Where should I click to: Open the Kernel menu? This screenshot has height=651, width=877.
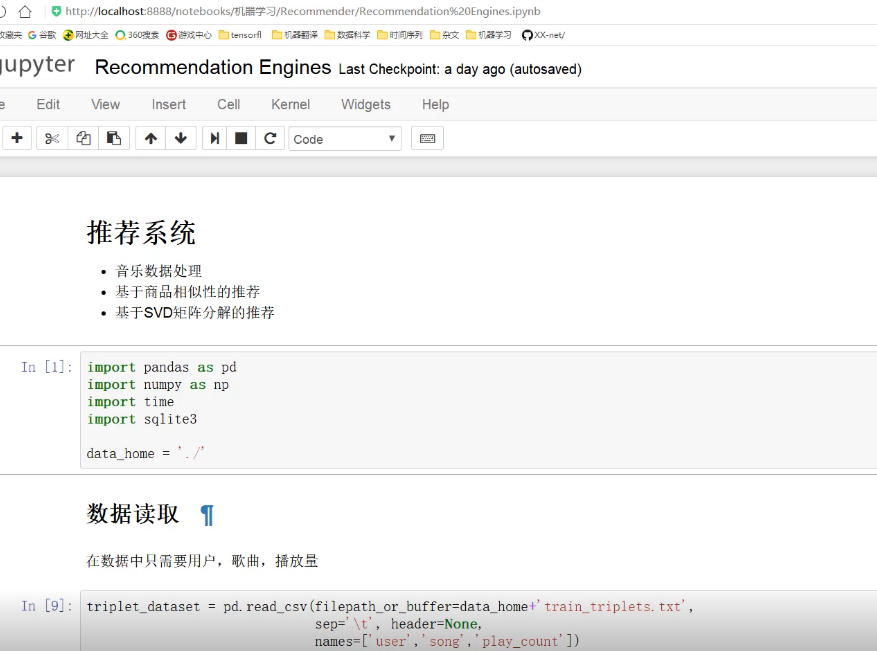[x=290, y=104]
